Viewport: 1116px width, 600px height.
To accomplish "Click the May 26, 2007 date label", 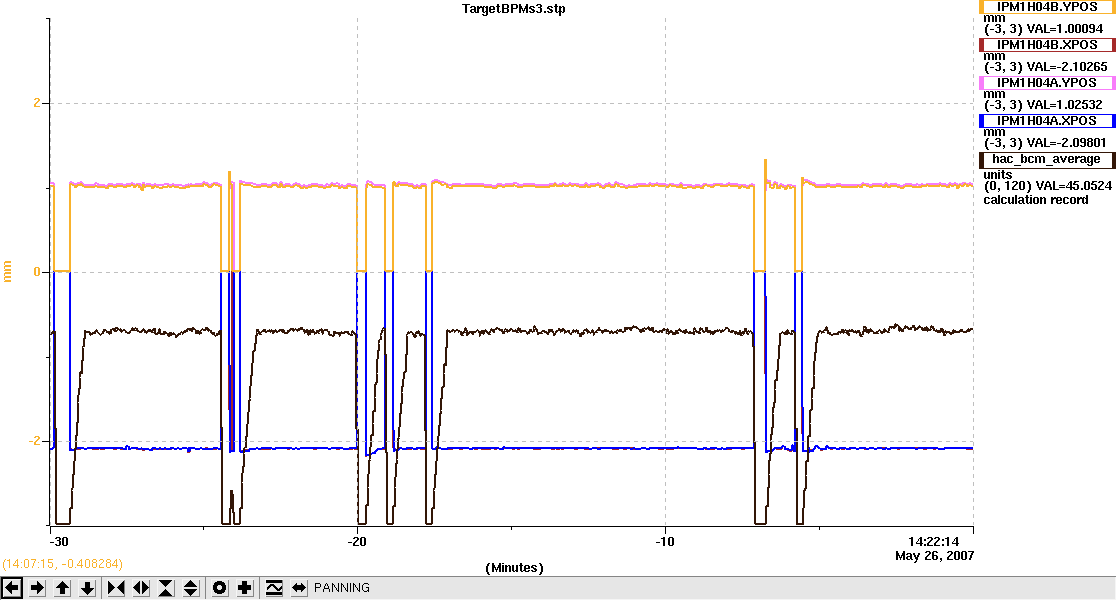I will pos(935,555).
